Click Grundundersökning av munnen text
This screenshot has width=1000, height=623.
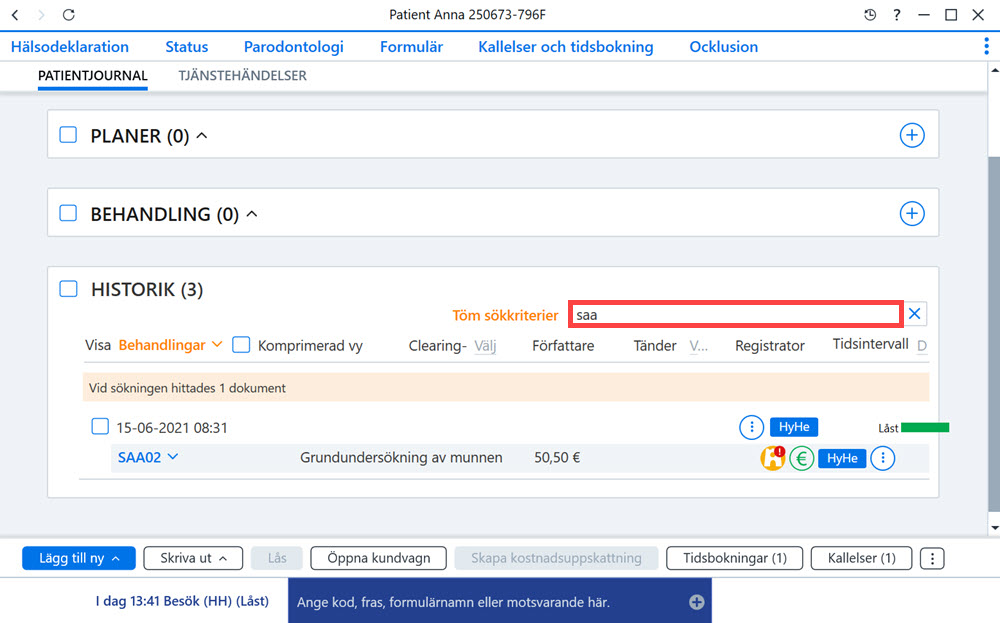(x=401, y=457)
